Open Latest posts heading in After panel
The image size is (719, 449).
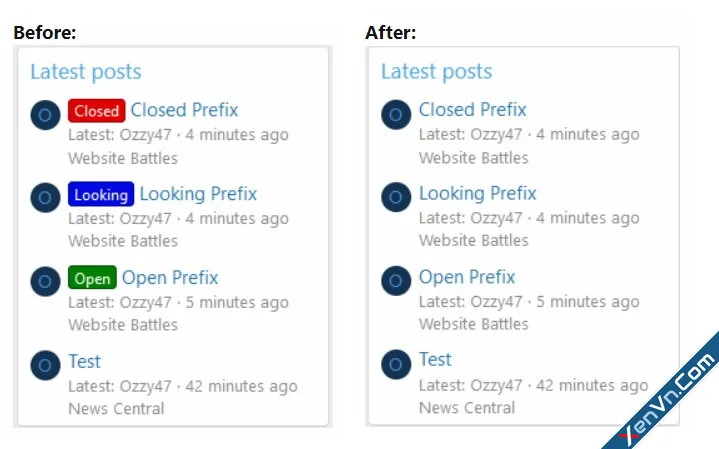pyautogui.click(x=437, y=71)
